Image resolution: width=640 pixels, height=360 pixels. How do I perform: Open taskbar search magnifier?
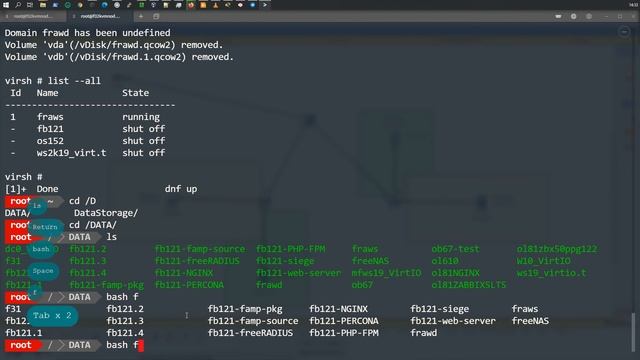pos(18,5)
